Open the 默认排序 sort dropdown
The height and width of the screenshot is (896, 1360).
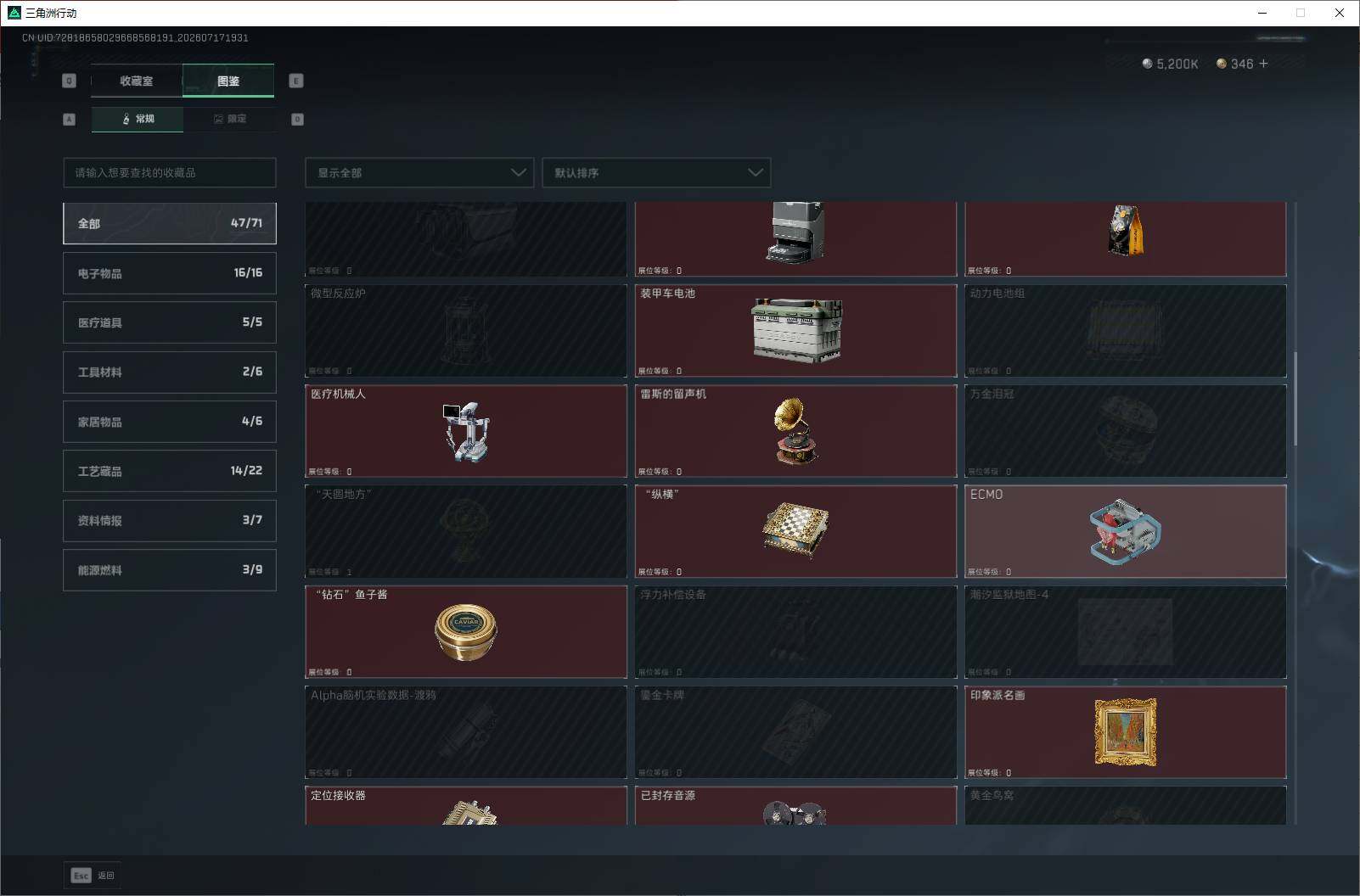656,172
